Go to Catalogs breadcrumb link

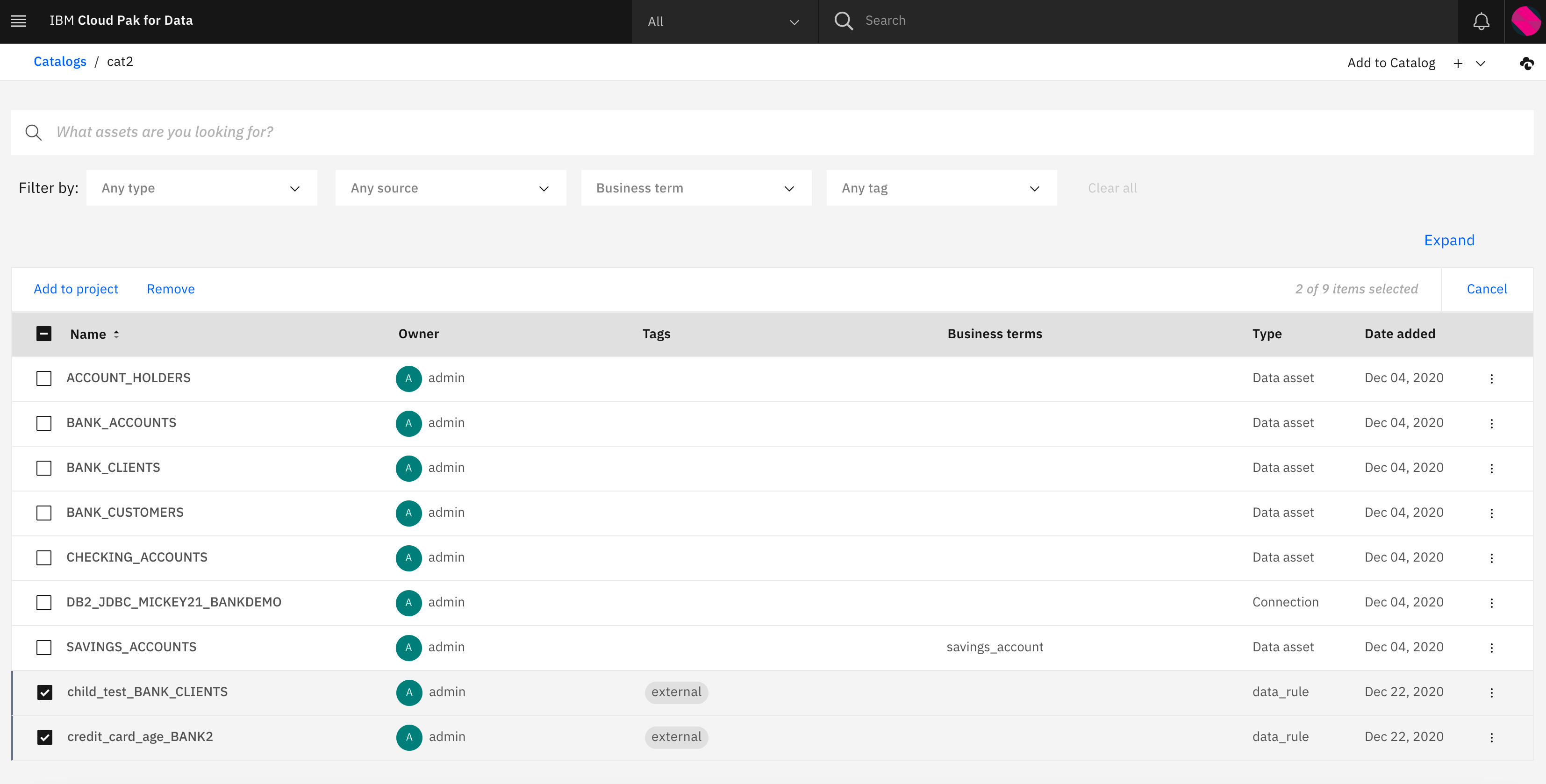59,62
